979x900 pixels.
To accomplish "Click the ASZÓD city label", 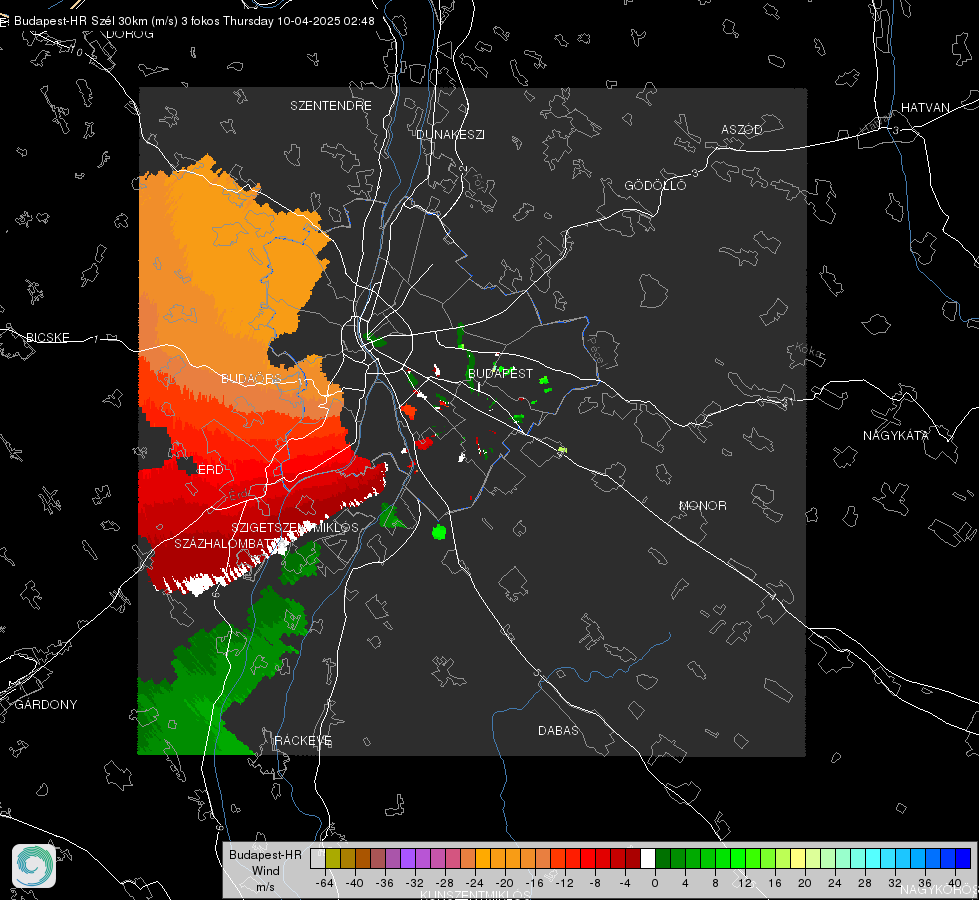I will [742, 129].
